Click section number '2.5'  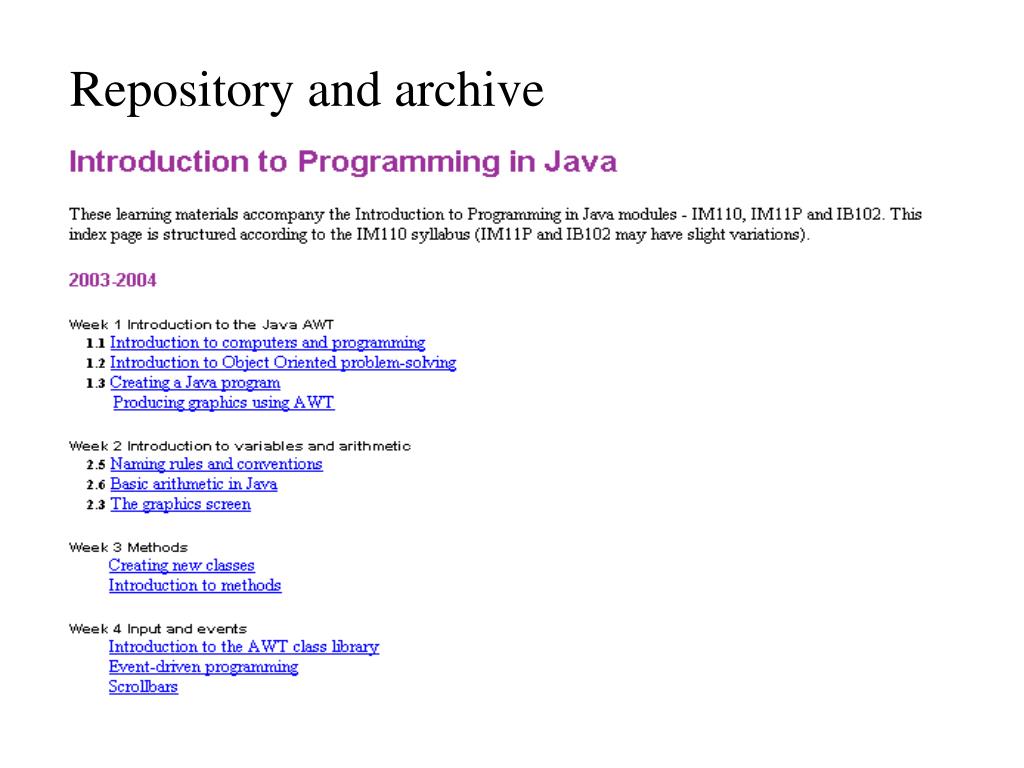pyautogui.click(x=95, y=465)
